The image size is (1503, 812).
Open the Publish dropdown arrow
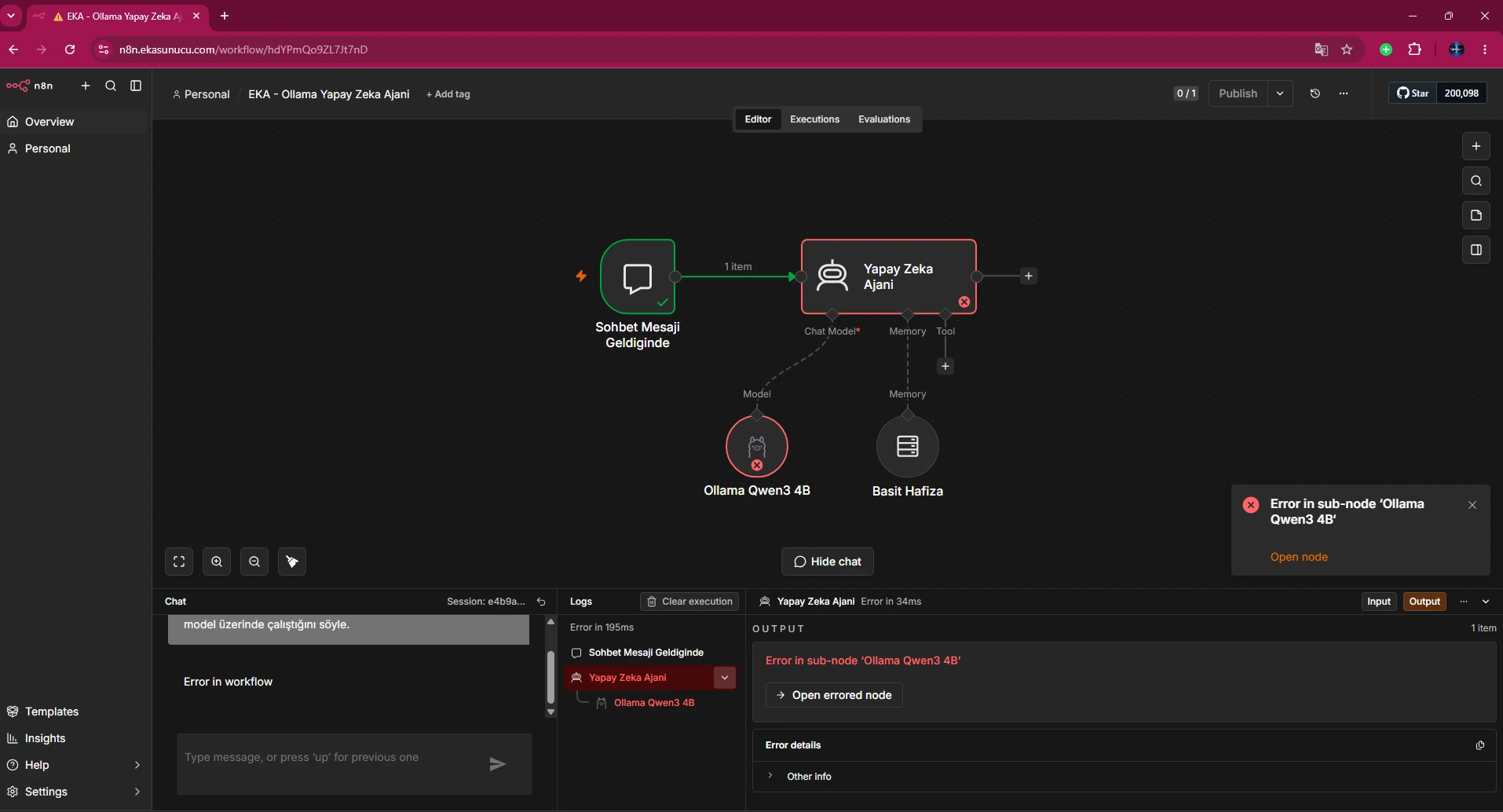pyautogui.click(x=1280, y=93)
